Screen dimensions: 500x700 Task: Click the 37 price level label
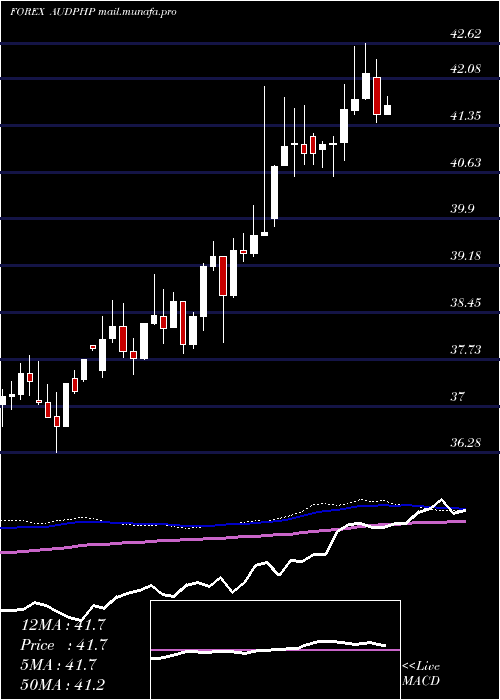click(458, 396)
